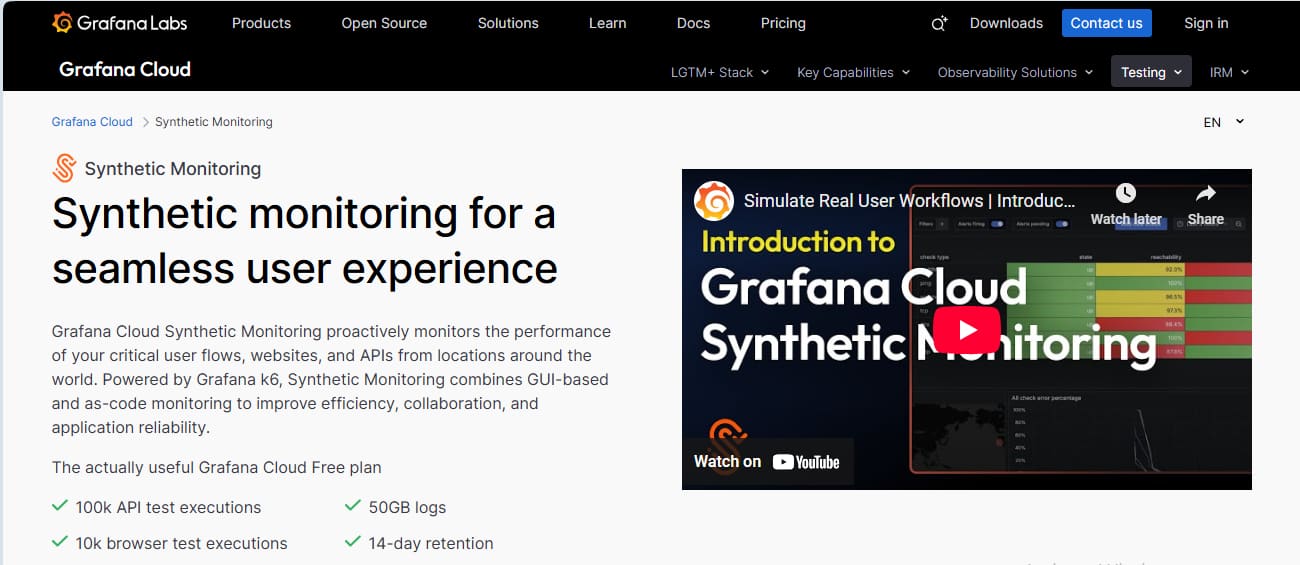The image size is (1300, 565).
Task: Expand the Observability Solutions dropdown
Action: [1015, 72]
